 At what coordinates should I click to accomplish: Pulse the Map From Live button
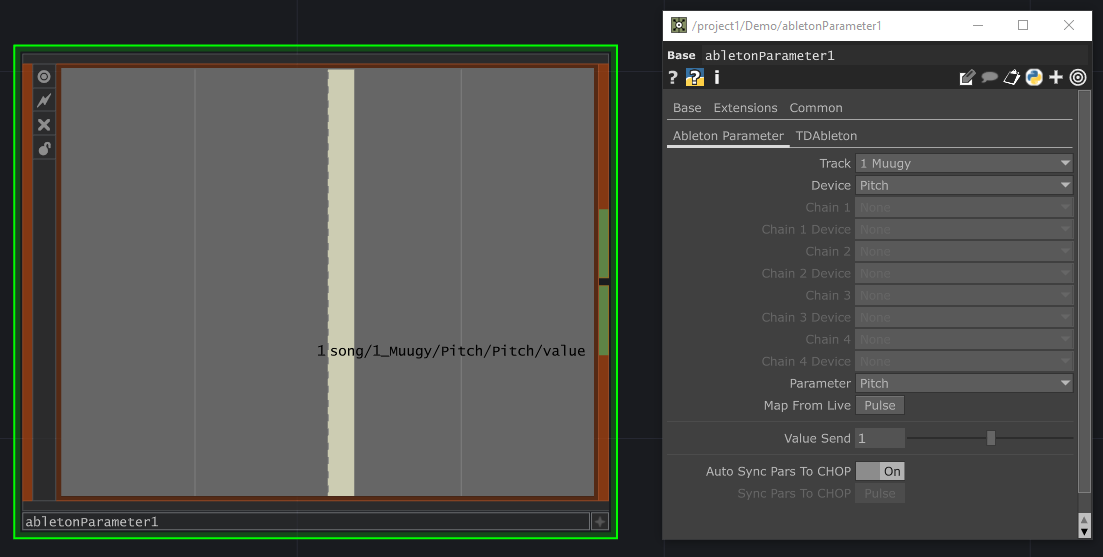tap(880, 405)
